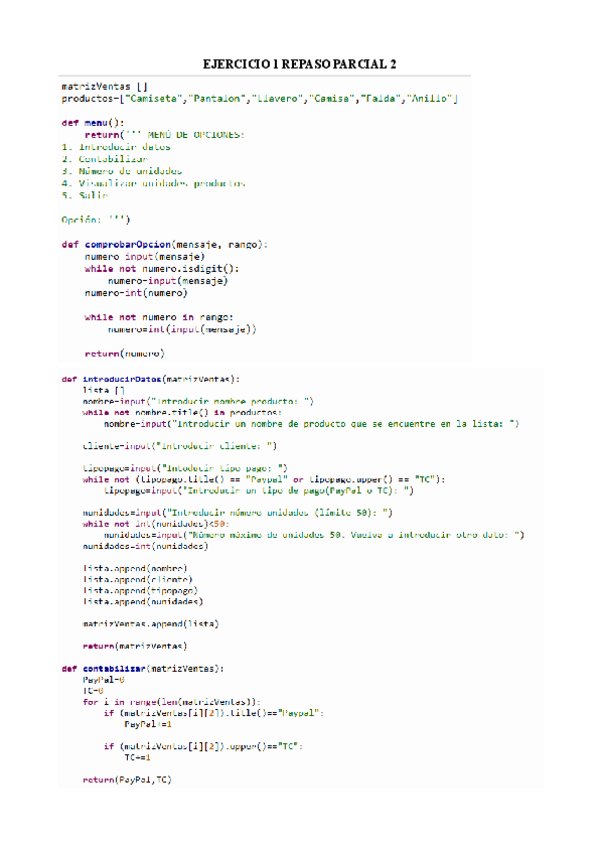Click '4. Visualizar unidades productos' line
Screen dimensions: 600x848
(x=153, y=183)
